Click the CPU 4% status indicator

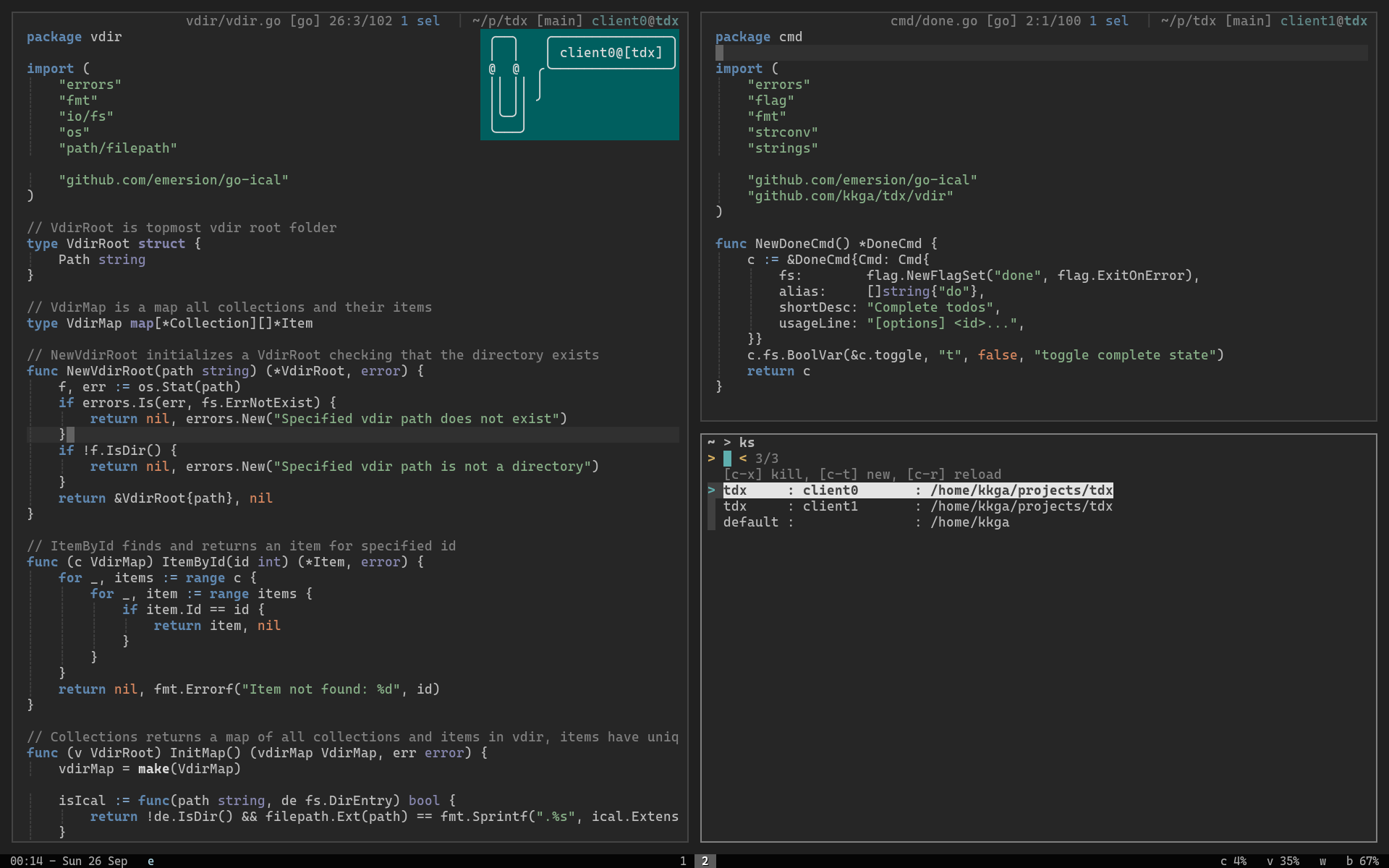(x=1233, y=861)
